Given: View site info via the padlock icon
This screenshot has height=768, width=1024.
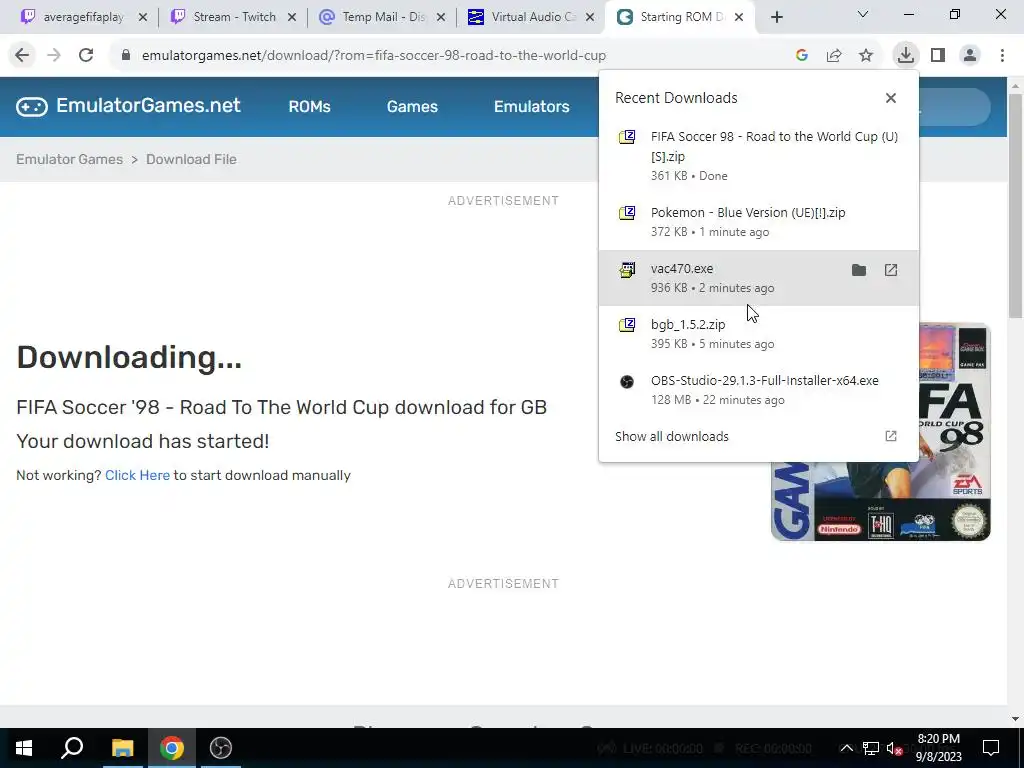Looking at the screenshot, I should pos(126,56).
